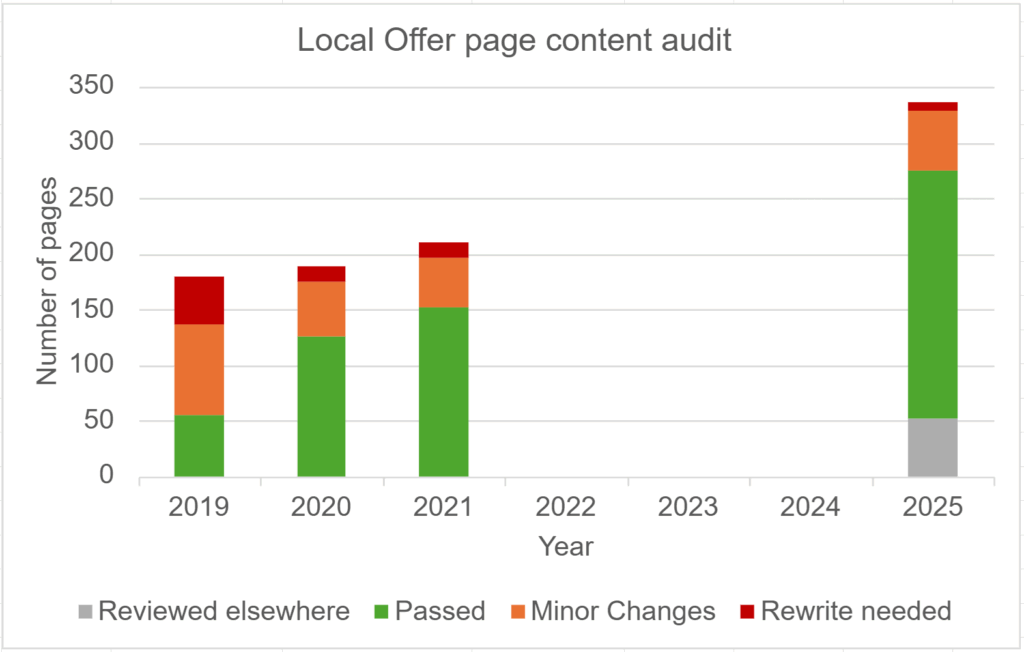The image size is (1024, 652).
Task: Click the red 'Rewrite needed' legend swatch
Action: pos(744,611)
